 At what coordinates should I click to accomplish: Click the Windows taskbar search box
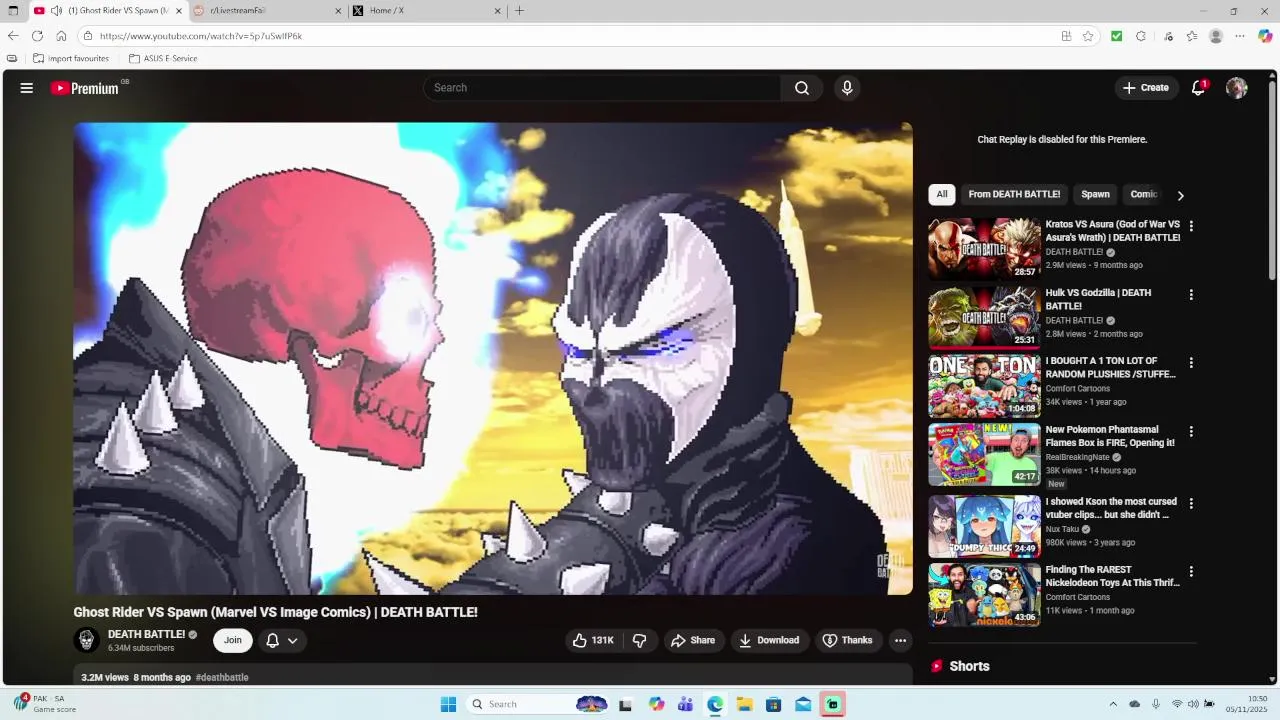coord(538,704)
